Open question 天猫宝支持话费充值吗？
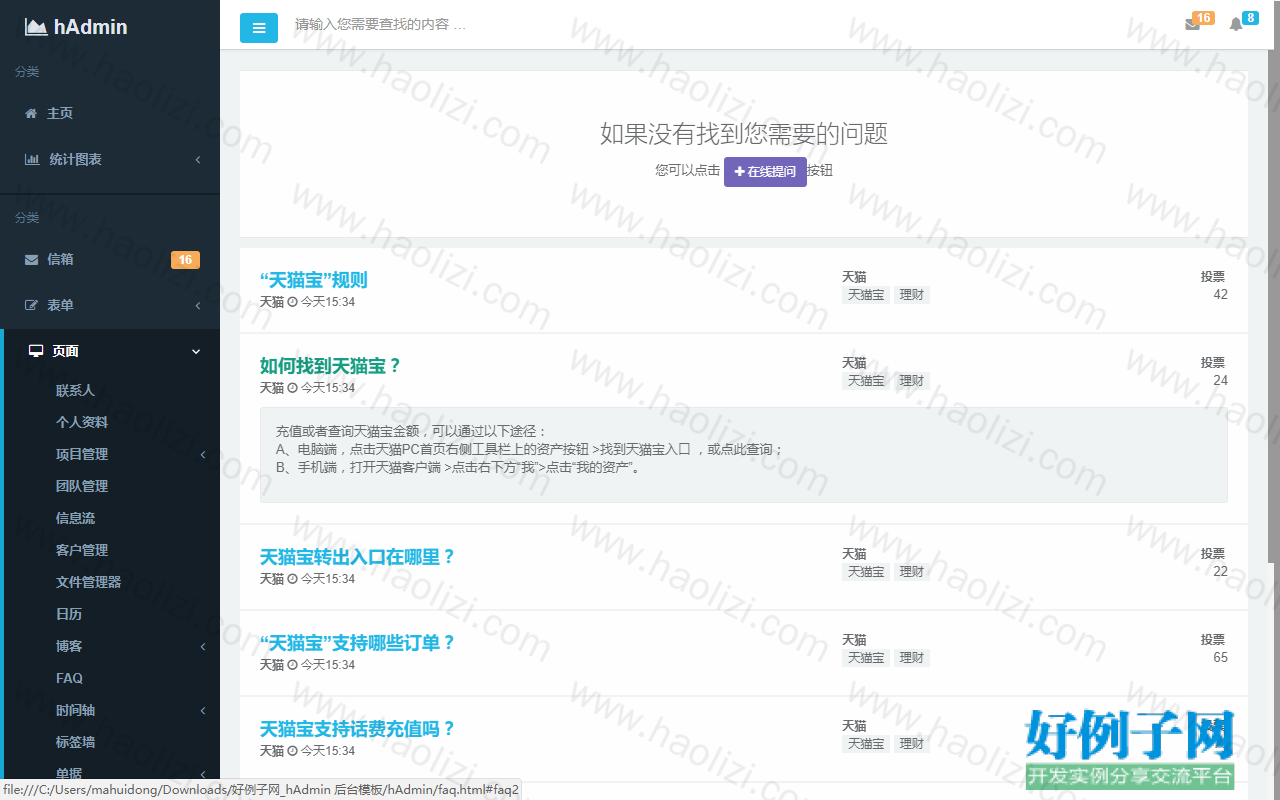 point(358,729)
